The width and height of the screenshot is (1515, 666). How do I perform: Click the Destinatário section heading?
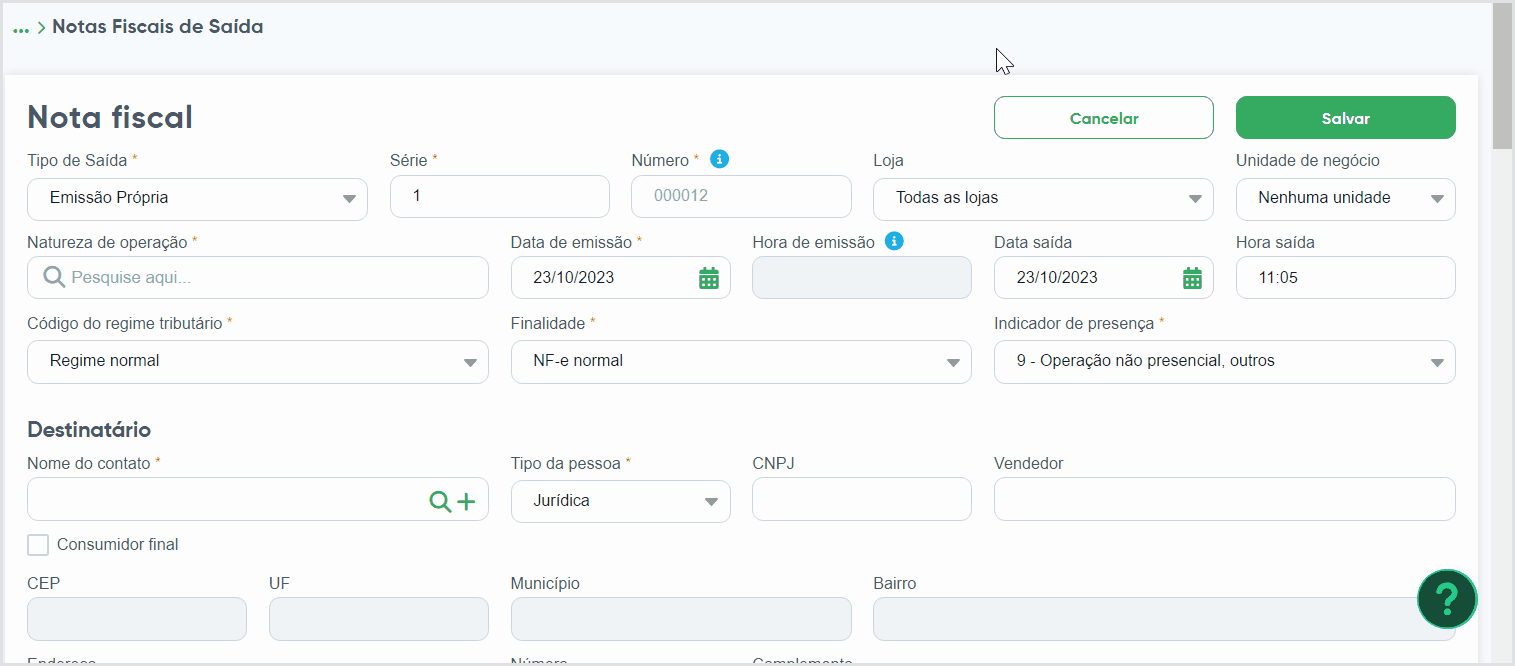pos(89,430)
